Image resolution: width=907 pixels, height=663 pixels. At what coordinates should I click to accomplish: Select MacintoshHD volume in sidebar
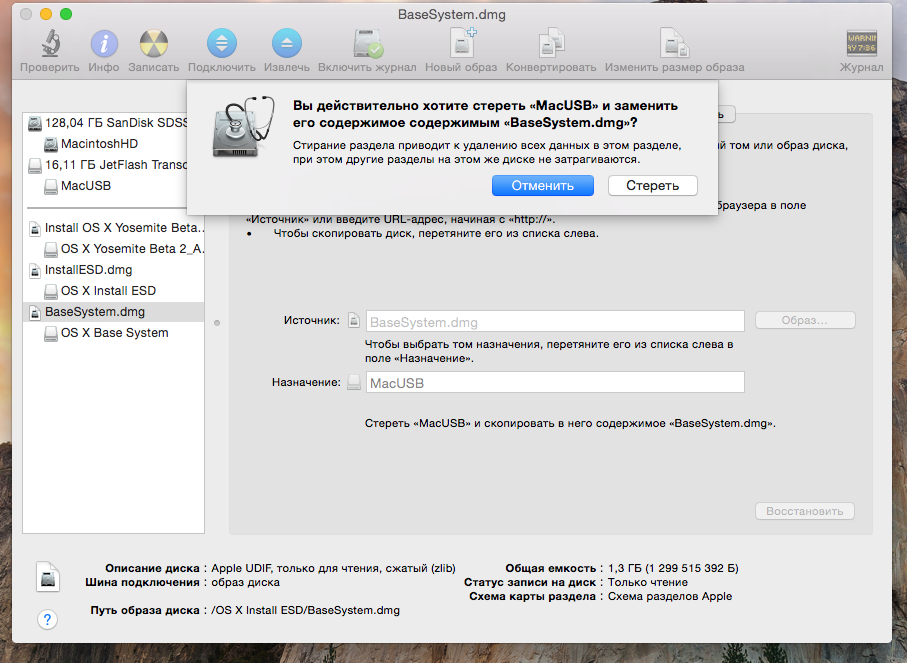[99, 144]
